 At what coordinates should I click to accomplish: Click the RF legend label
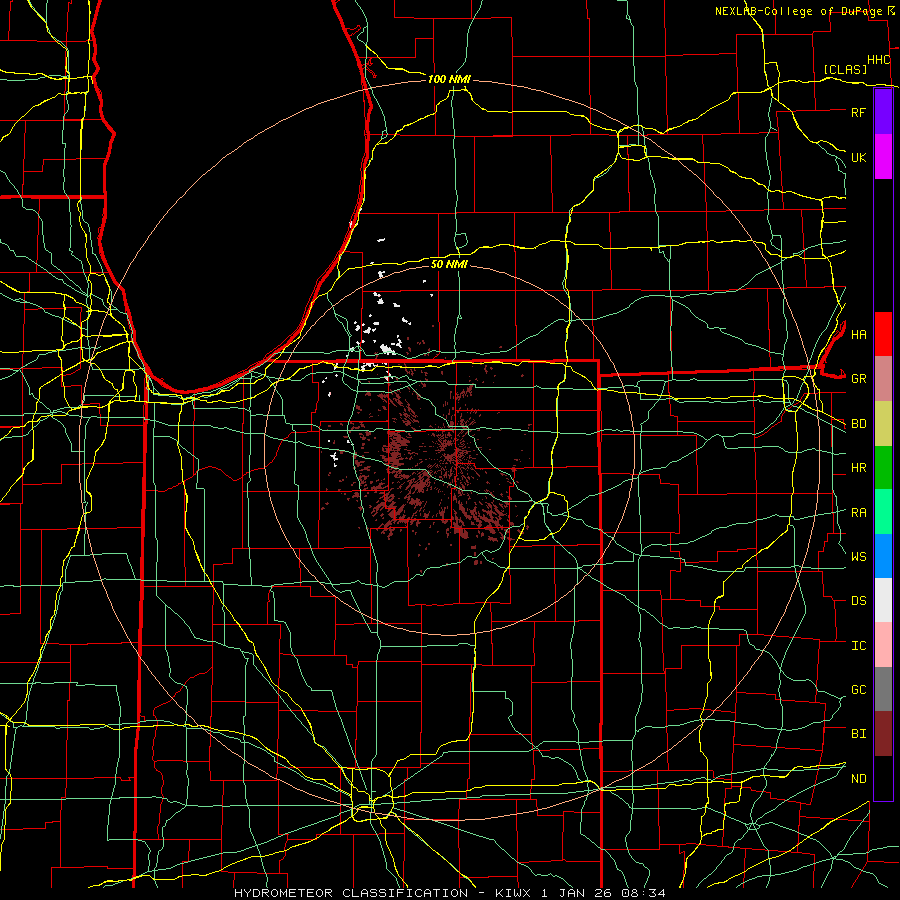pyautogui.click(x=859, y=112)
